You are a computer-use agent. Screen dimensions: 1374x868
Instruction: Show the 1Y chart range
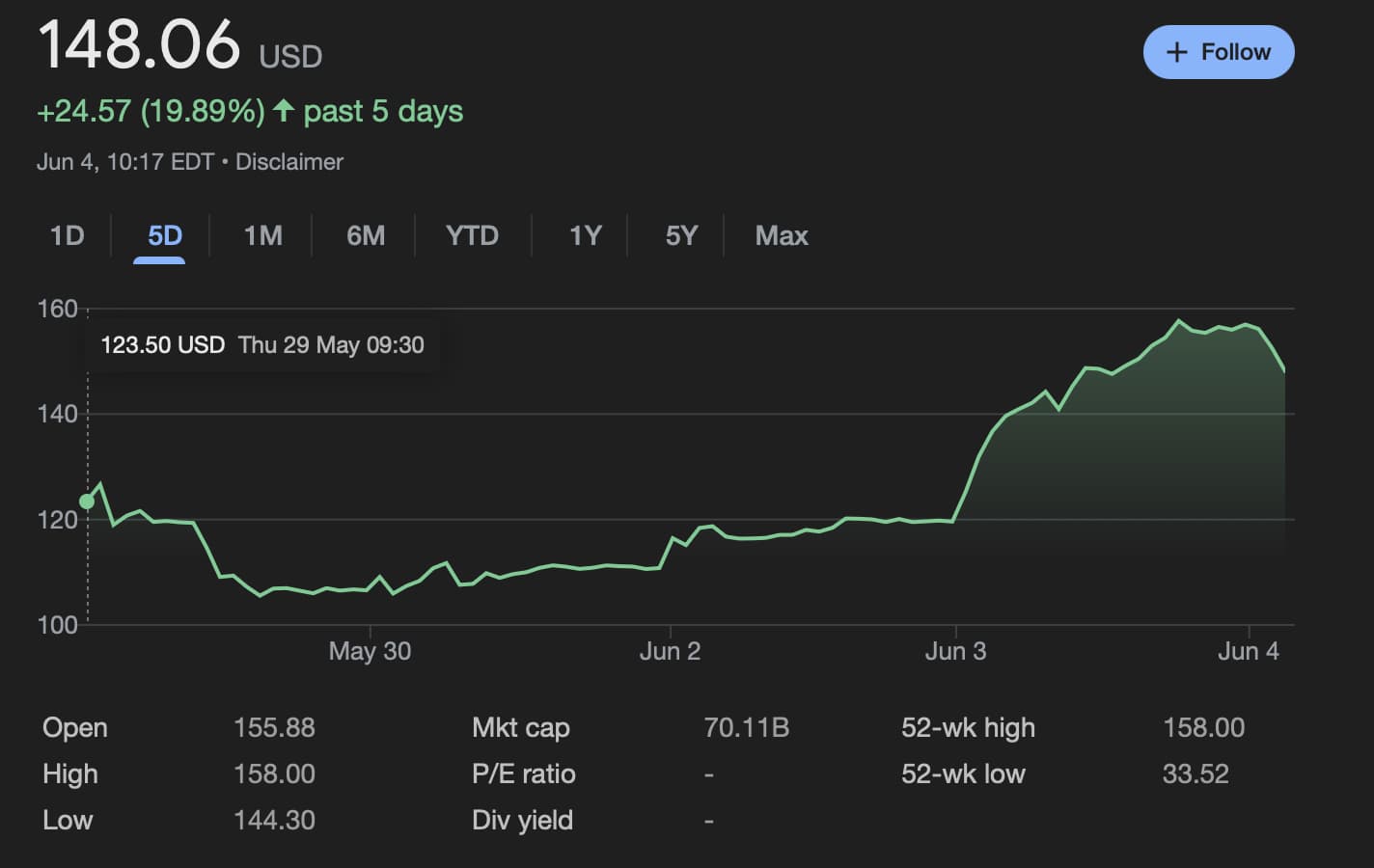[585, 235]
